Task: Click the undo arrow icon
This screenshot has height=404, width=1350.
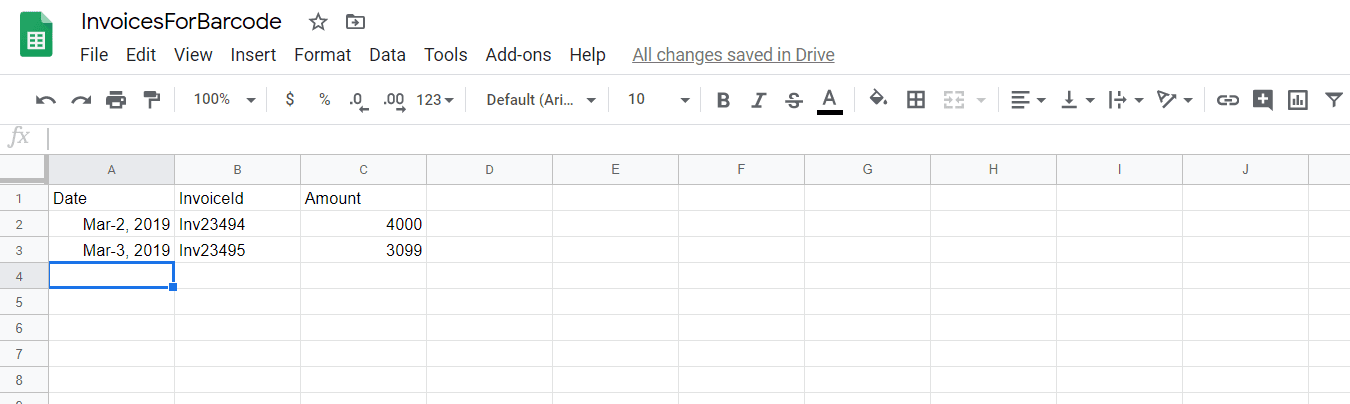Action: click(x=46, y=100)
